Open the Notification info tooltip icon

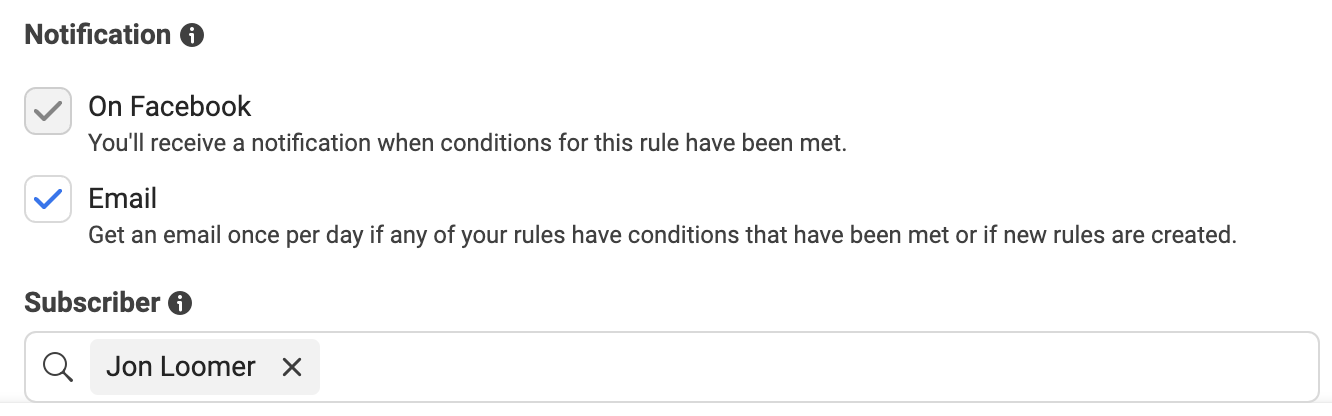191,36
